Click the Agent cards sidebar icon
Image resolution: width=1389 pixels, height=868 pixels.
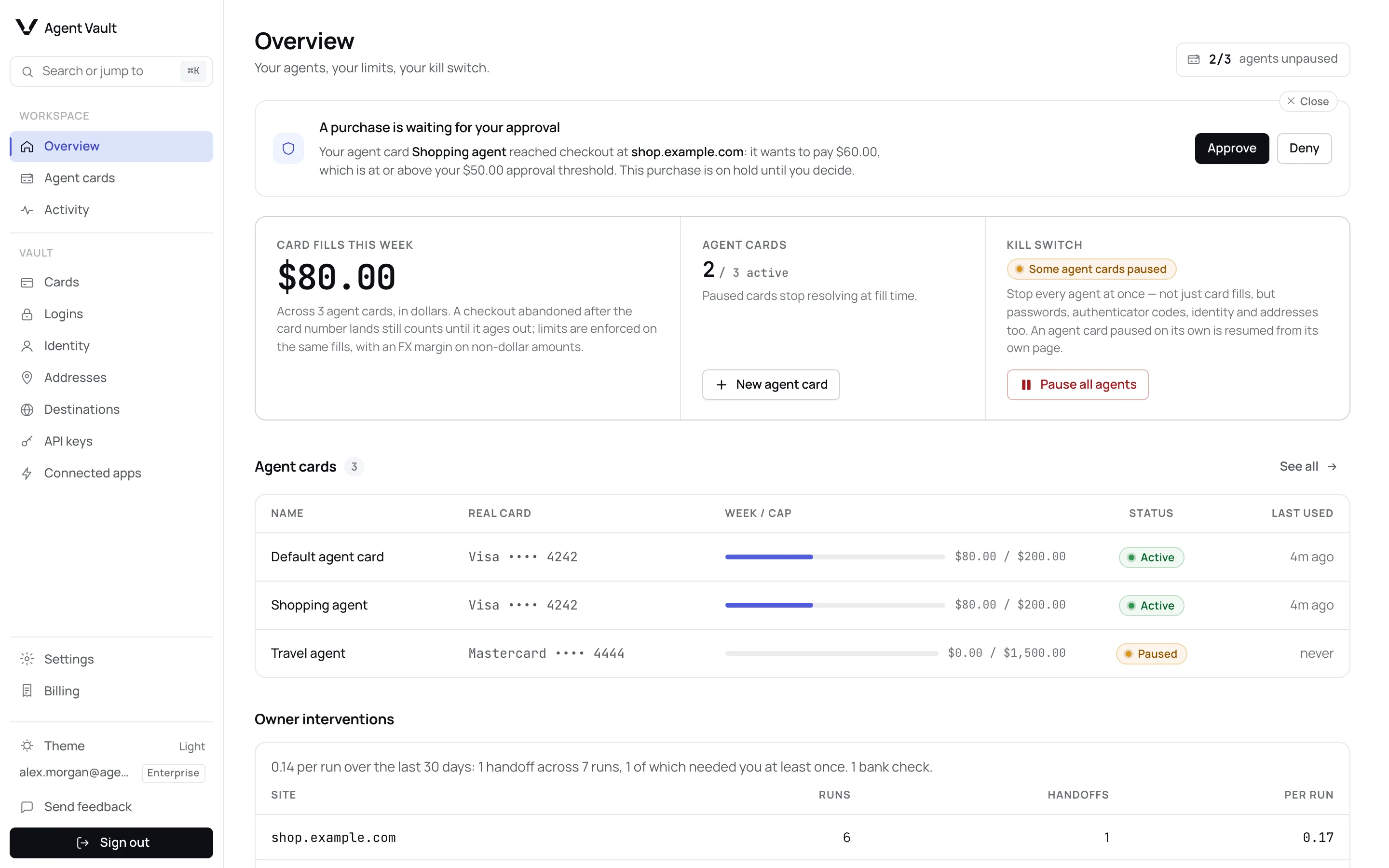pyautogui.click(x=27, y=178)
